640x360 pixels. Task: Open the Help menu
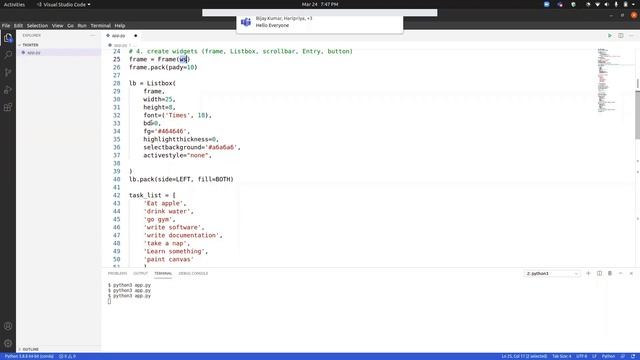tap(120, 25)
